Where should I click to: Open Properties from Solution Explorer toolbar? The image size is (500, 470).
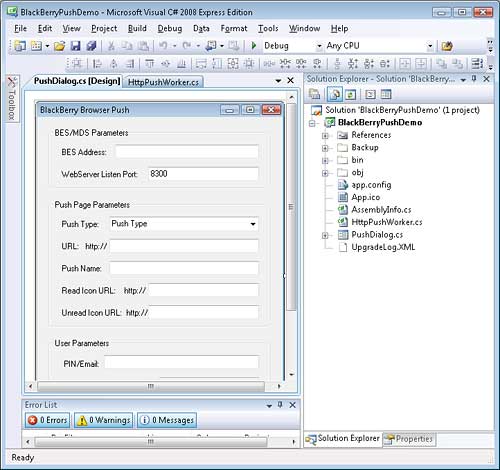314,95
